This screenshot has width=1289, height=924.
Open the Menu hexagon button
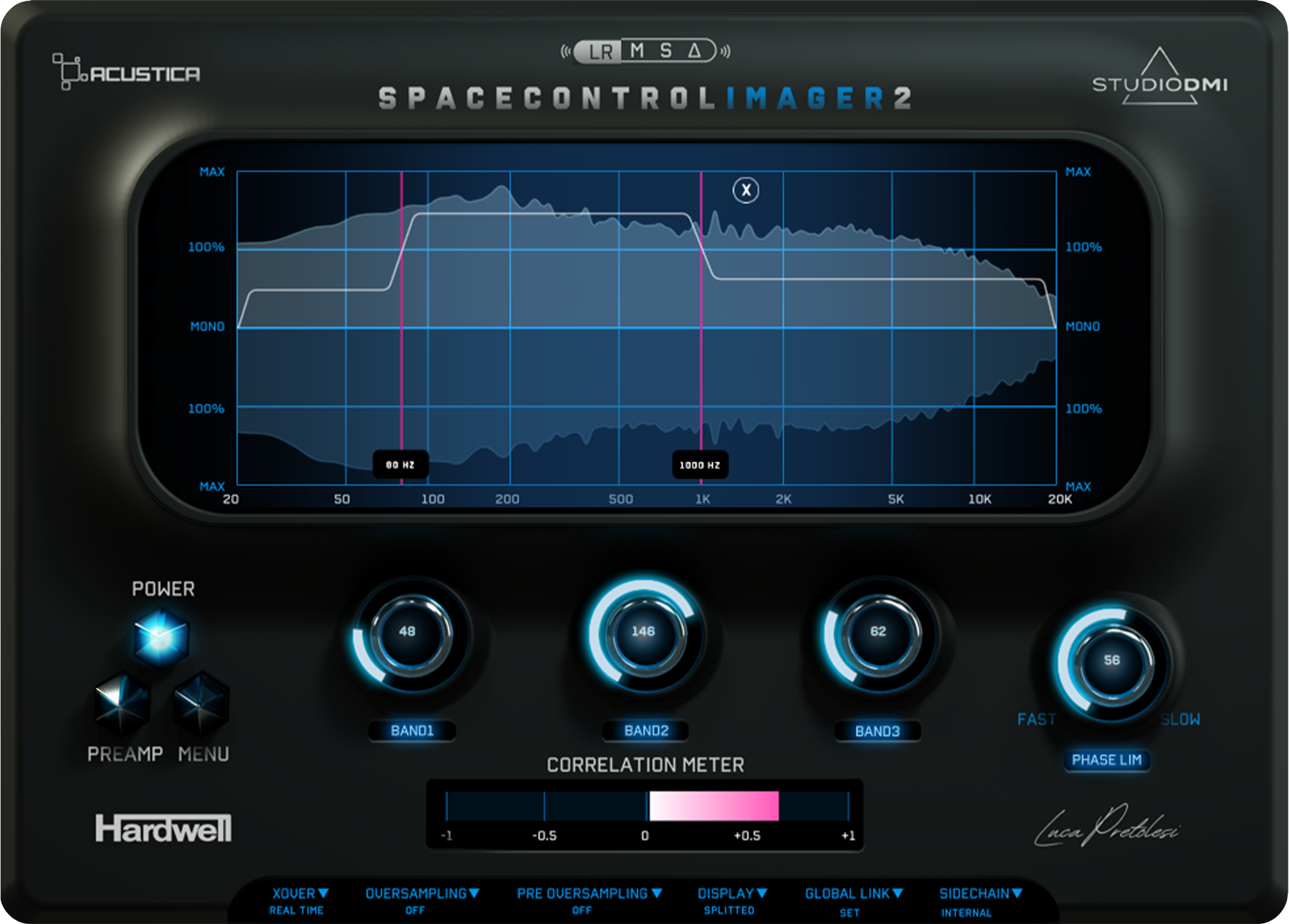tap(201, 704)
